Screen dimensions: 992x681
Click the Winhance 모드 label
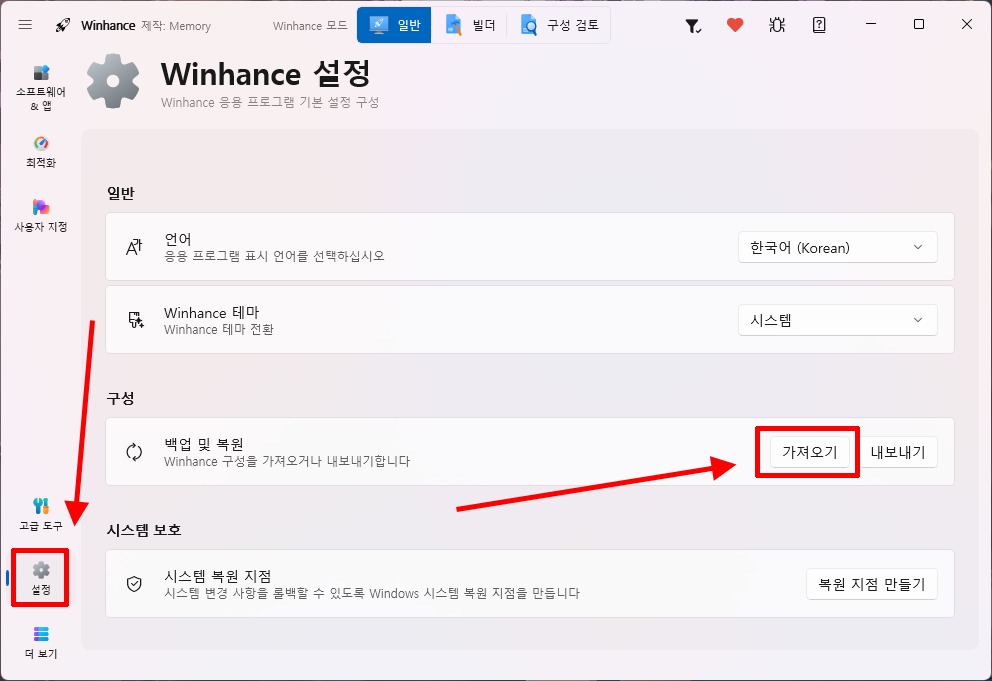[x=310, y=26]
